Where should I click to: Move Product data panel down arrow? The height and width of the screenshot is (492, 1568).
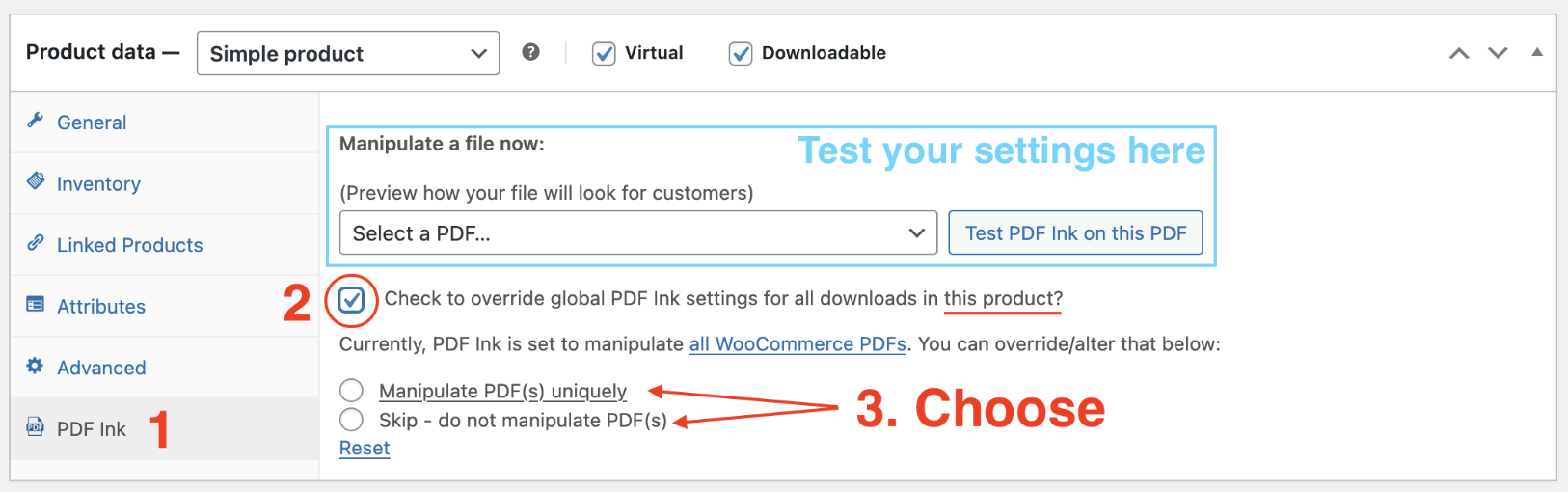(x=1498, y=53)
